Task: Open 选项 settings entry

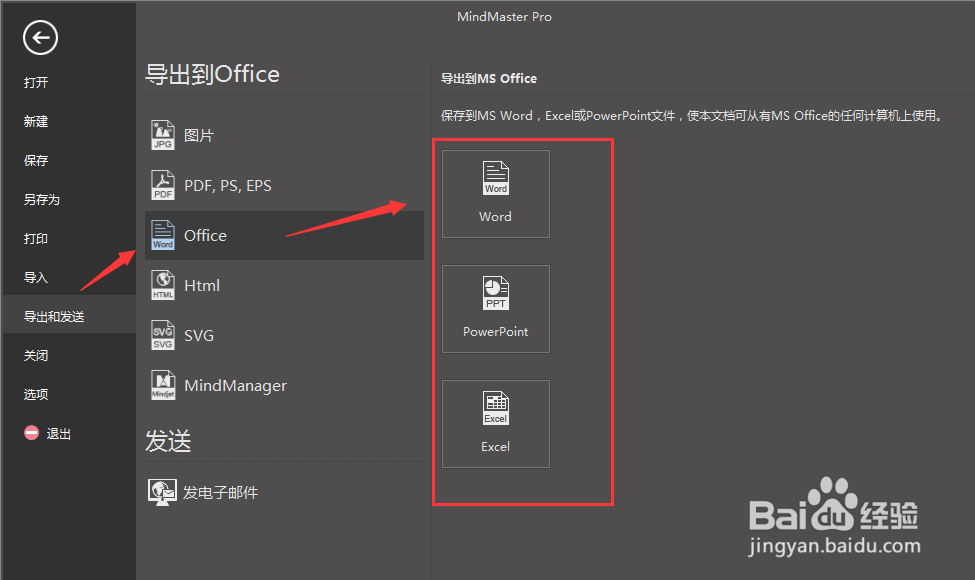Action: (36, 395)
